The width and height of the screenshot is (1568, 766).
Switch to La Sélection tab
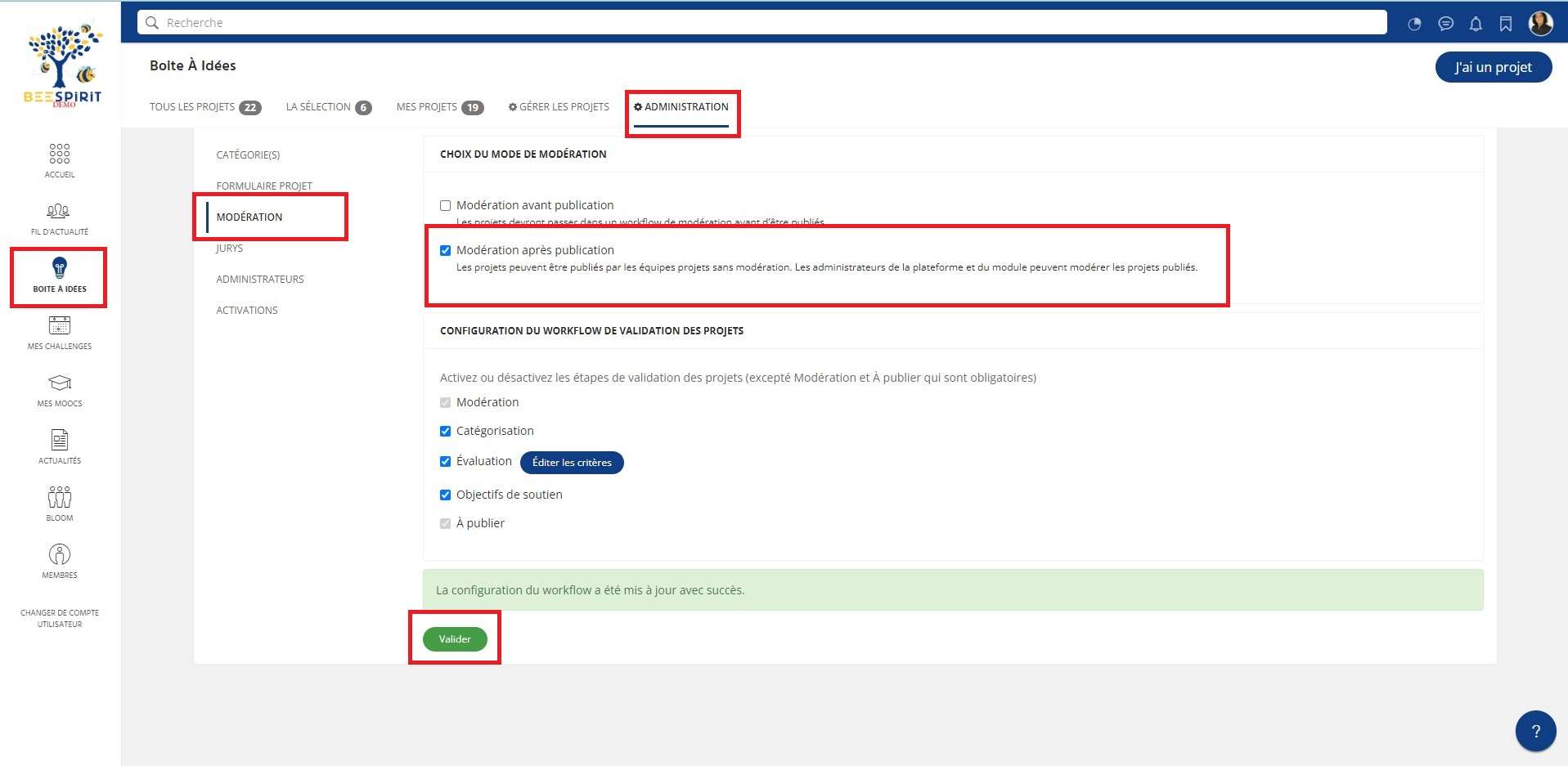(x=329, y=107)
